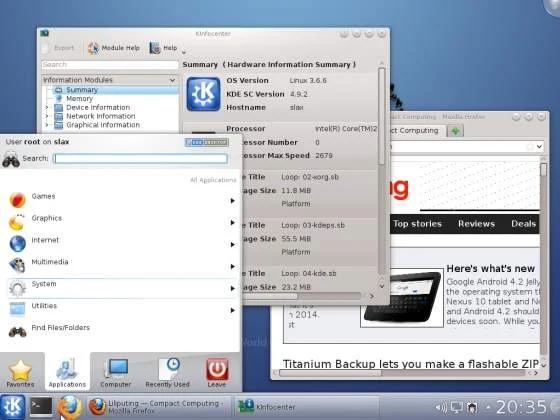Click the Module Help toolbar button
Screen dimensions: 560x420
coord(114,48)
